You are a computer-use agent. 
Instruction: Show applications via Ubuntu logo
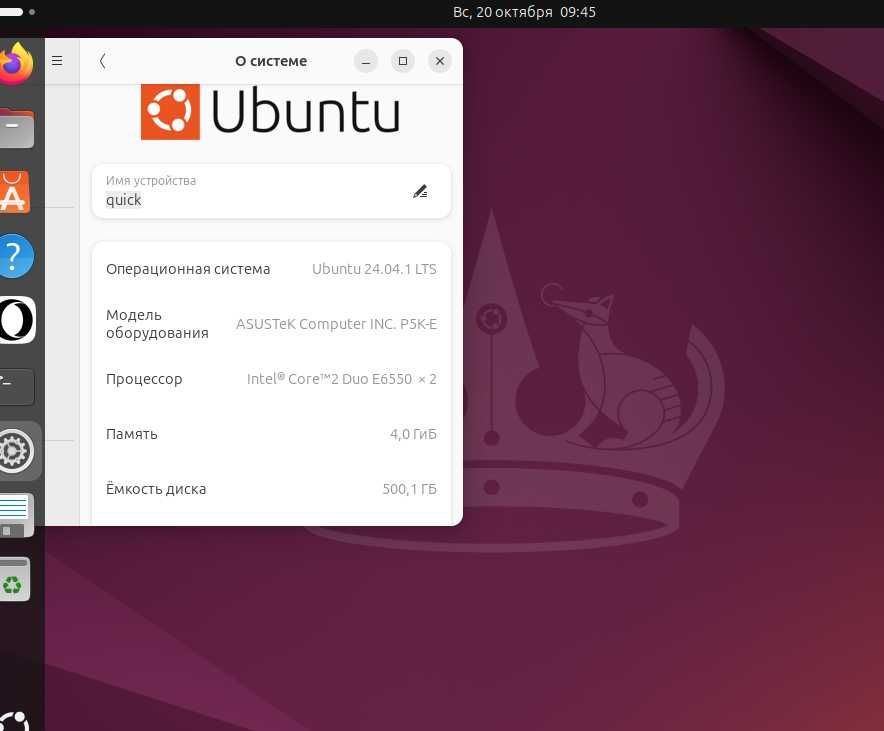(x=15, y=721)
